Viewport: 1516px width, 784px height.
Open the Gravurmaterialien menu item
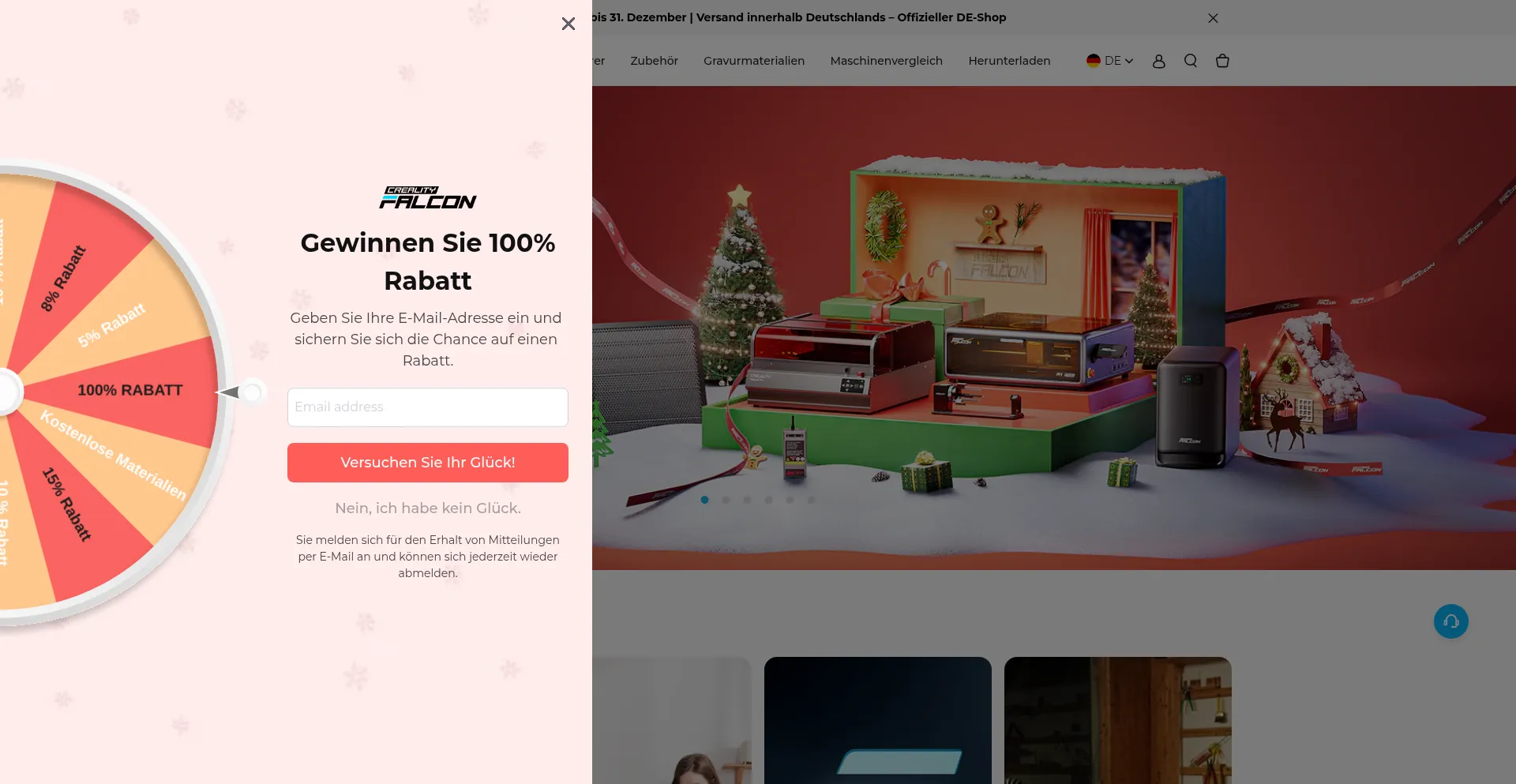754,61
